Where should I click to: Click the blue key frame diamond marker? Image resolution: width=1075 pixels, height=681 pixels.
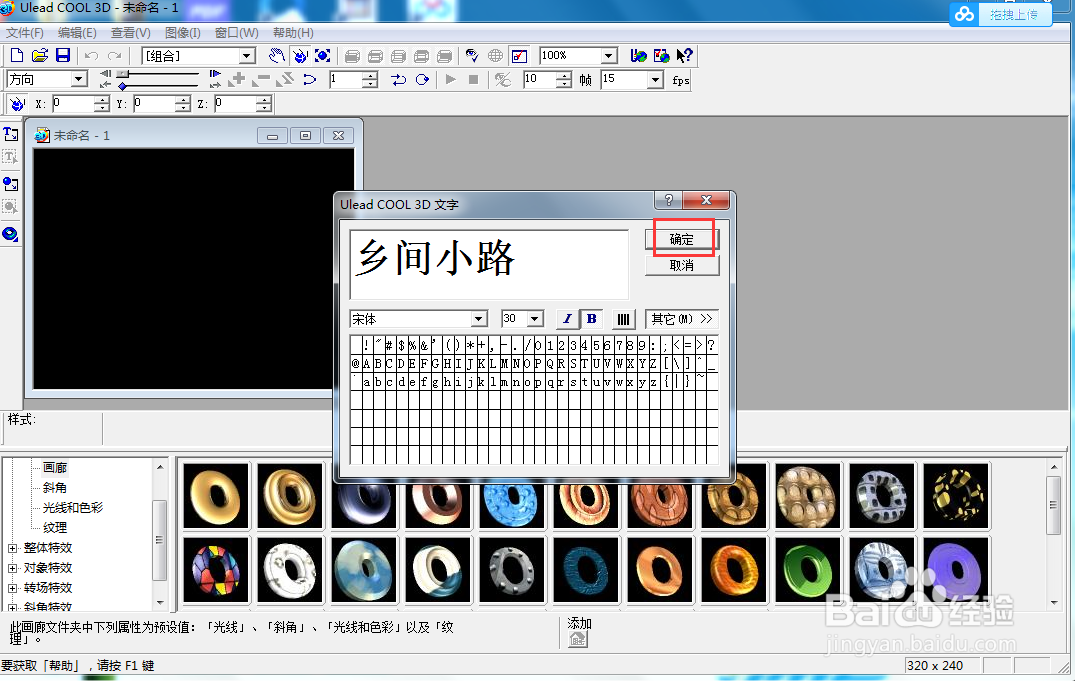(122, 86)
